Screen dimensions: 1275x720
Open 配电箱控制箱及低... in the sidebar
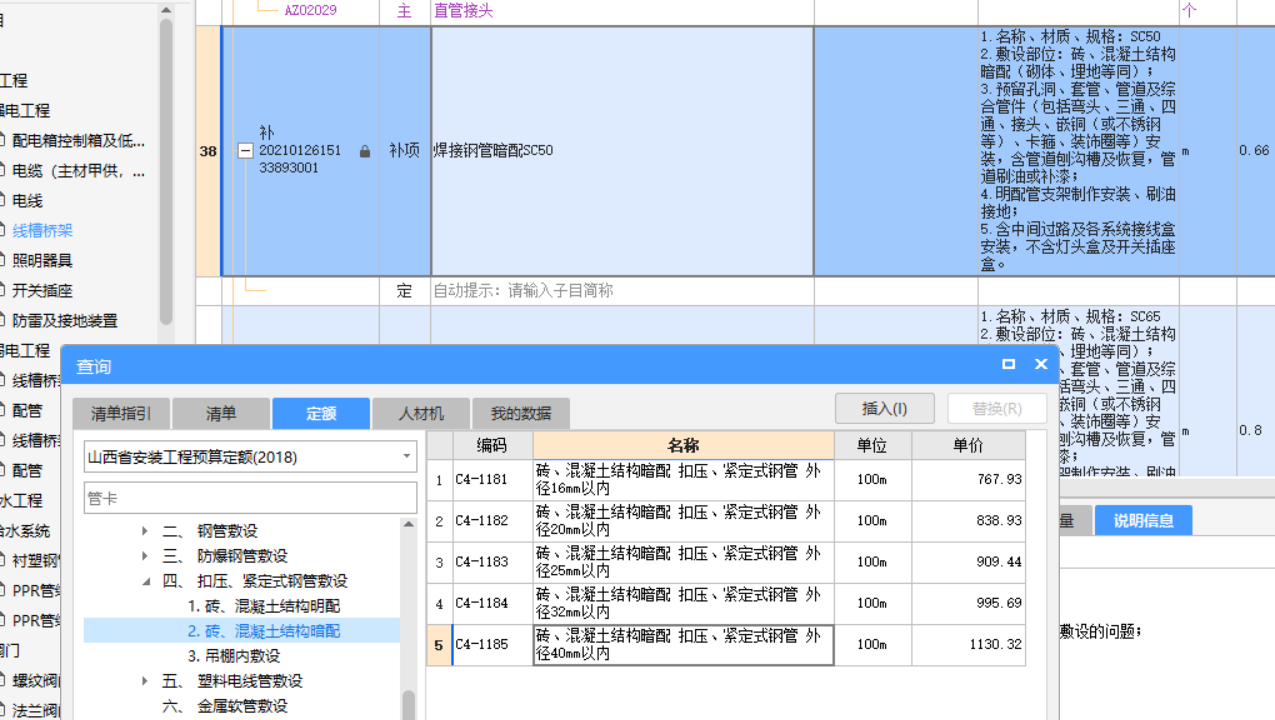(x=78, y=141)
